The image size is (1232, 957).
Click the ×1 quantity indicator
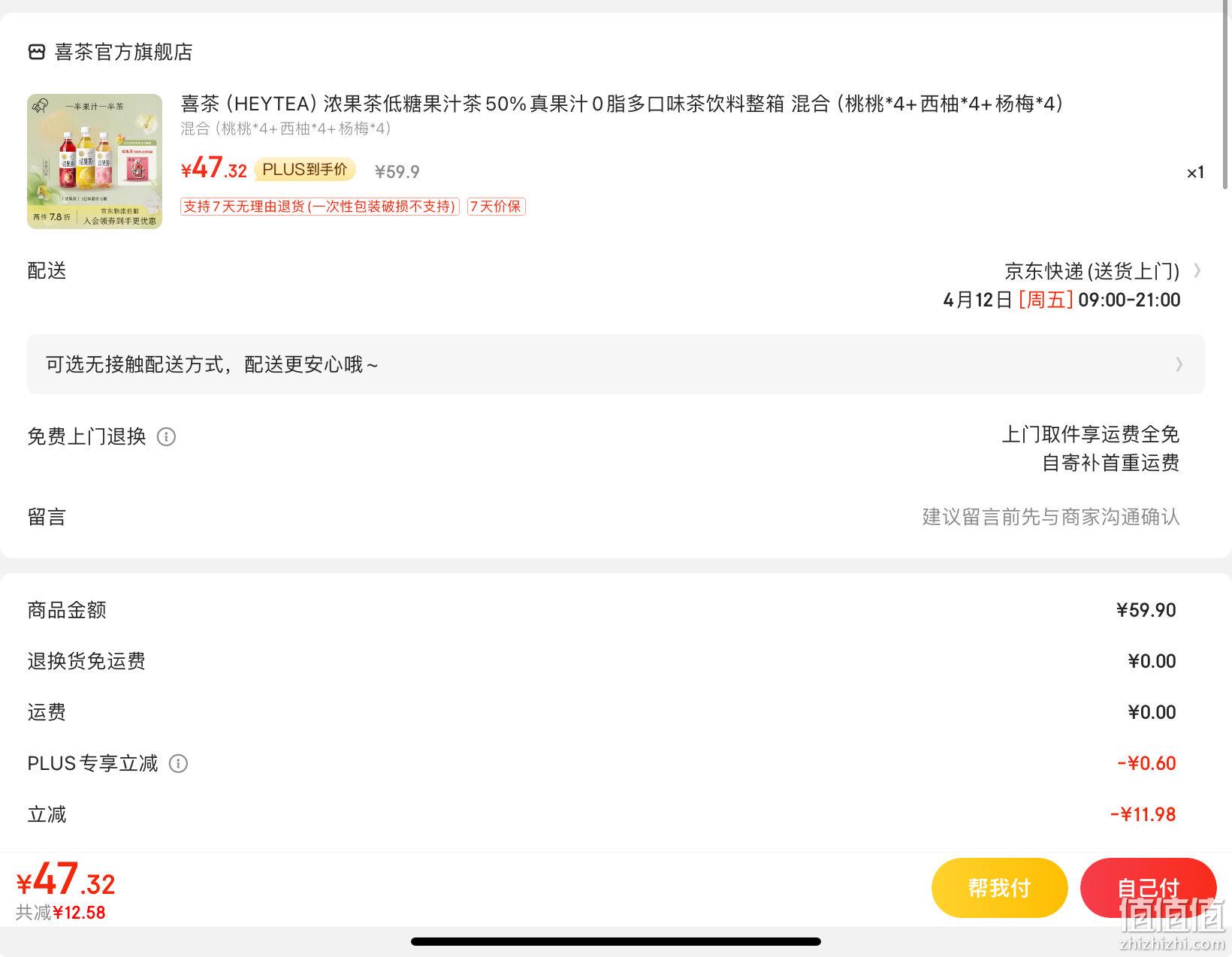[1195, 173]
